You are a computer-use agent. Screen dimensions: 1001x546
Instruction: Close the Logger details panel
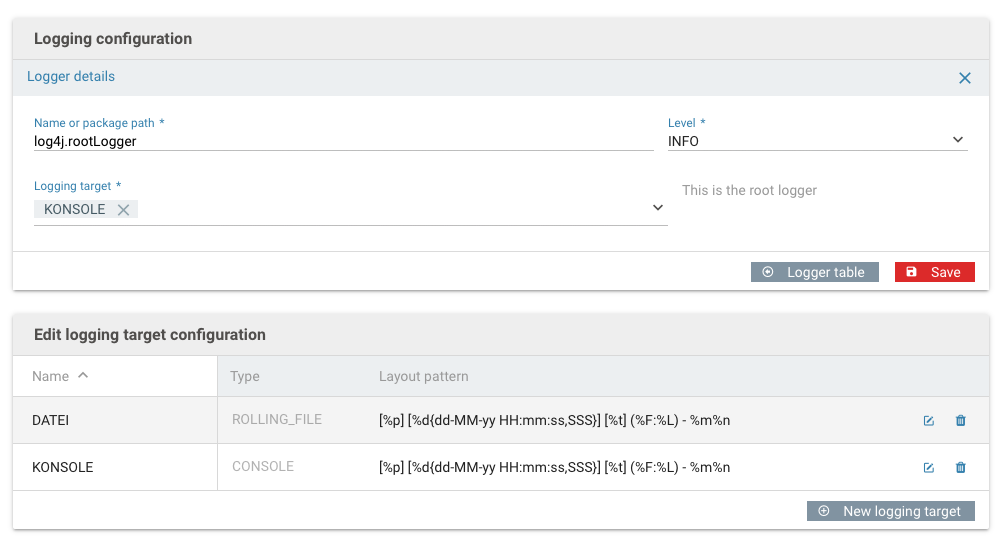click(x=965, y=78)
